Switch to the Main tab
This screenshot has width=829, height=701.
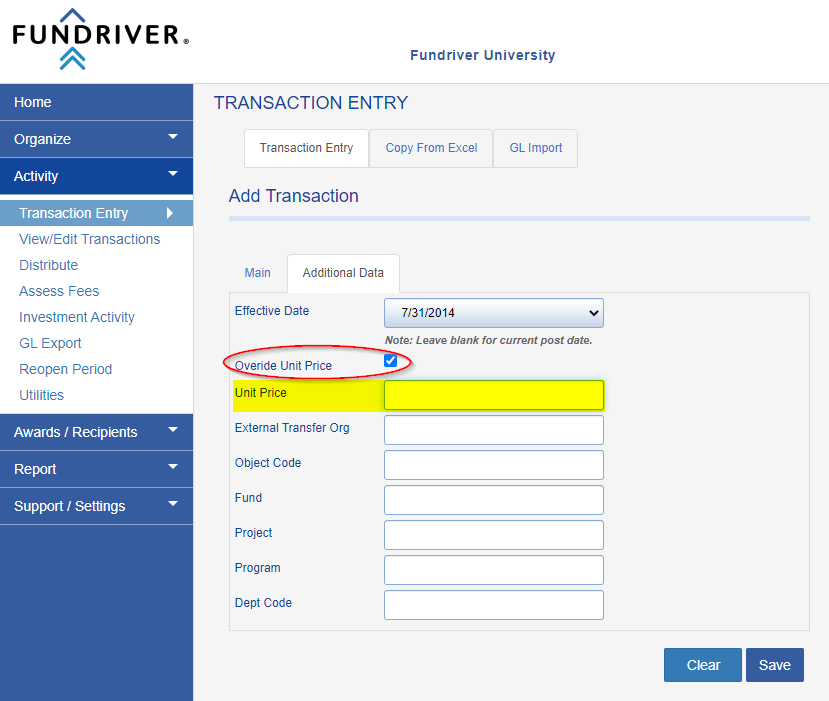point(257,273)
